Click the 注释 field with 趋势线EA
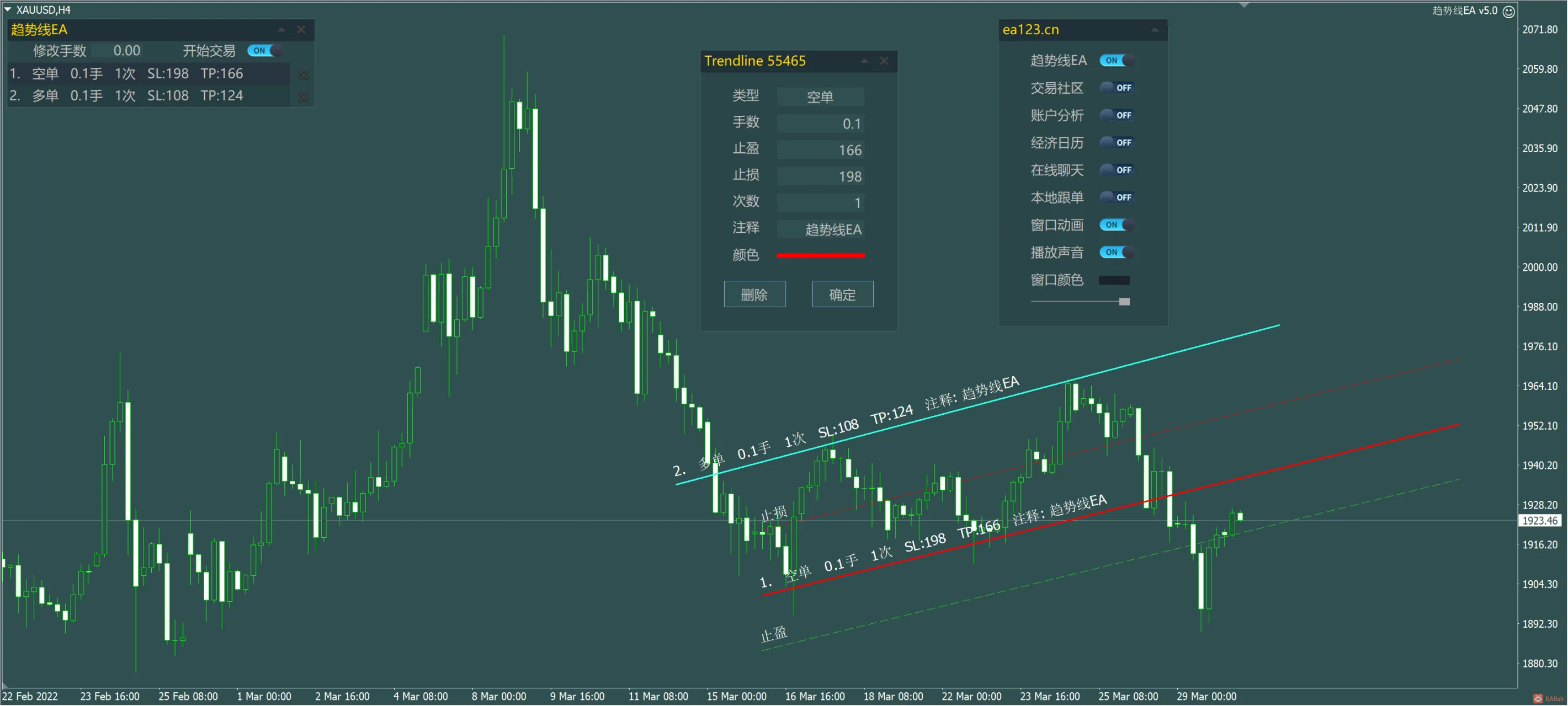Image resolution: width=1568 pixels, height=706 pixels. click(821, 229)
